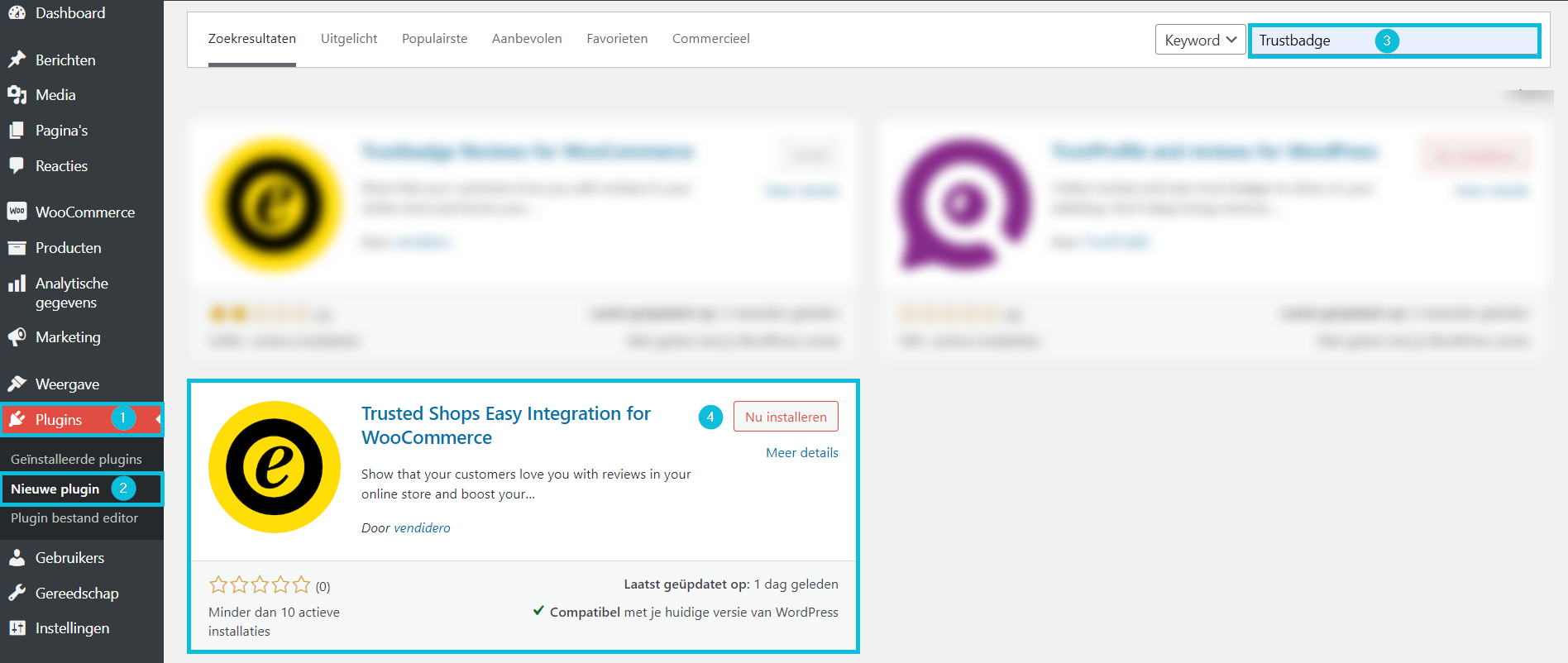Switch to the Favorieten tab

[617, 39]
